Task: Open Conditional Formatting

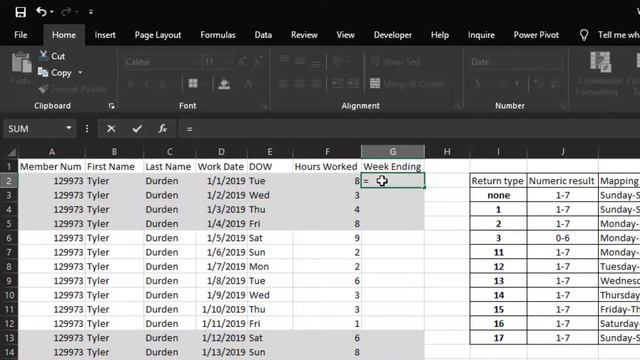Action: 600,73
